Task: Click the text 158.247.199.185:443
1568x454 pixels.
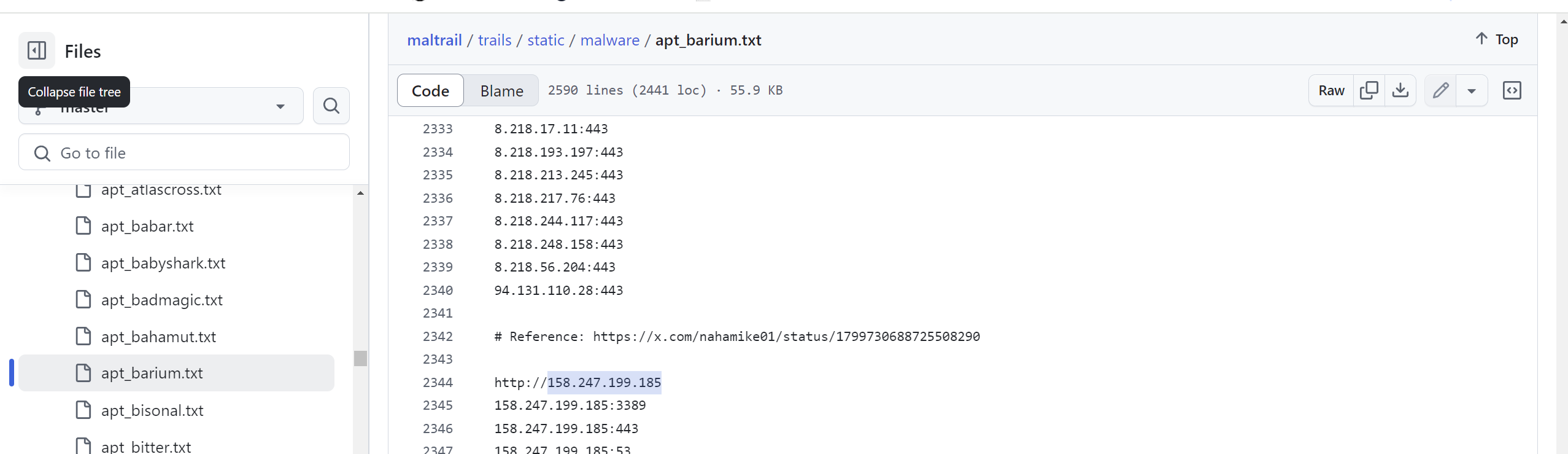Action: pos(566,428)
